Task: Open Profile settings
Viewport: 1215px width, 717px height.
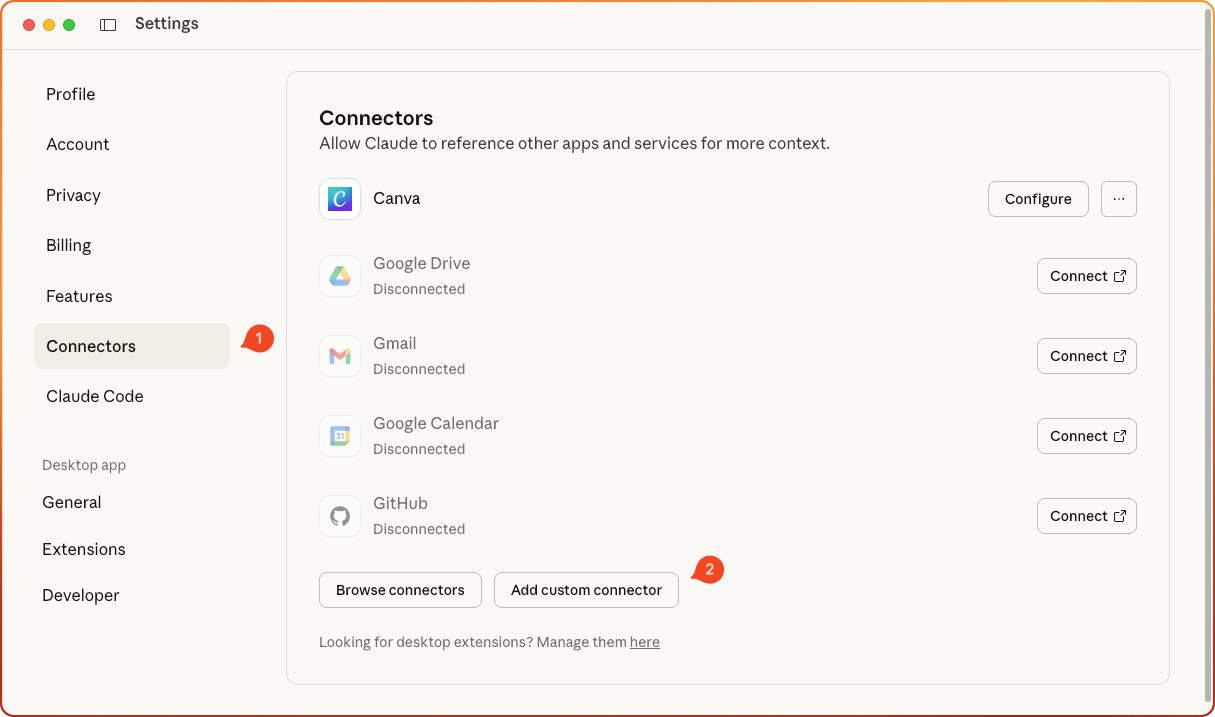Action: 70,94
